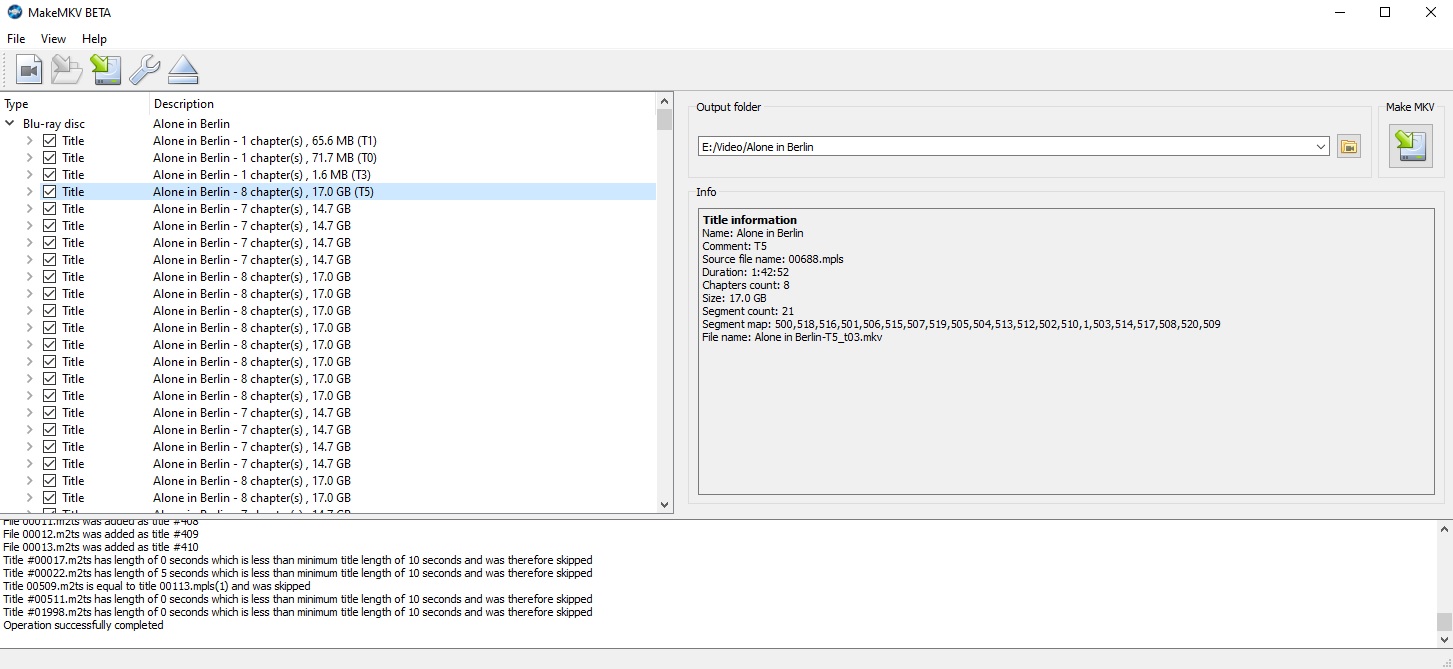Click the 'Duration: 1:42:52' line

(x=746, y=272)
